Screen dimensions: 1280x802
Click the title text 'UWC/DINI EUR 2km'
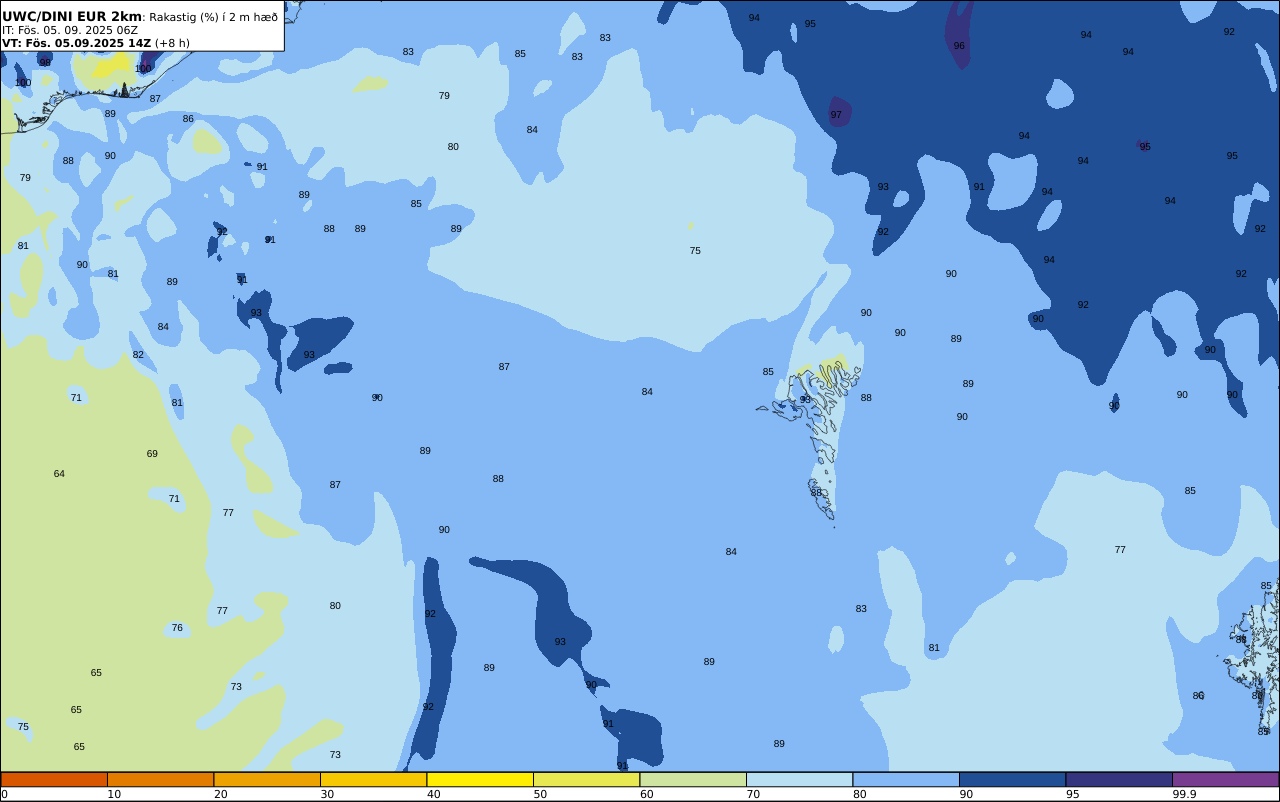(72, 17)
